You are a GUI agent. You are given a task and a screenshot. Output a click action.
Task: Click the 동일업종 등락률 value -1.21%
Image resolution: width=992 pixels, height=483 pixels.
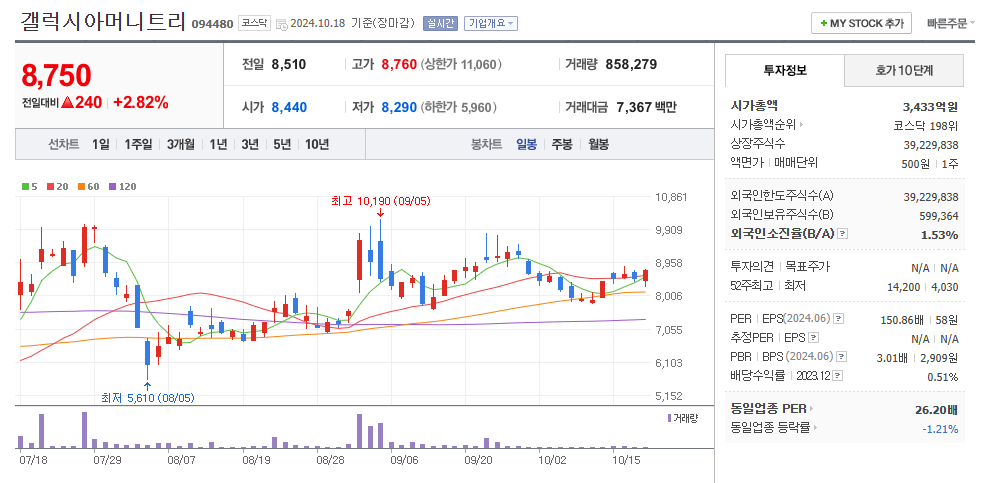click(x=940, y=429)
